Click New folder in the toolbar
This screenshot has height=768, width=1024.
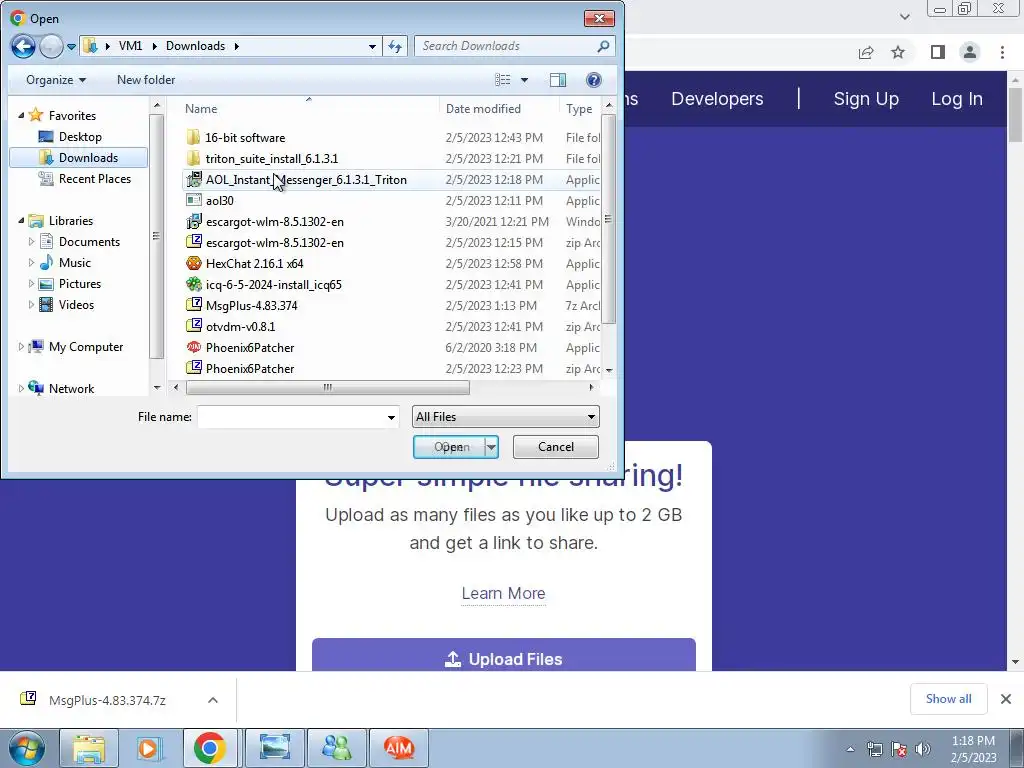(x=146, y=80)
